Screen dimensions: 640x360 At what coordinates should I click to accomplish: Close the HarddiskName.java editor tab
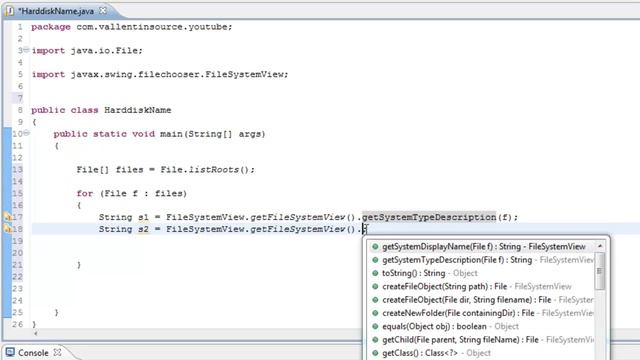pos(103,11)
